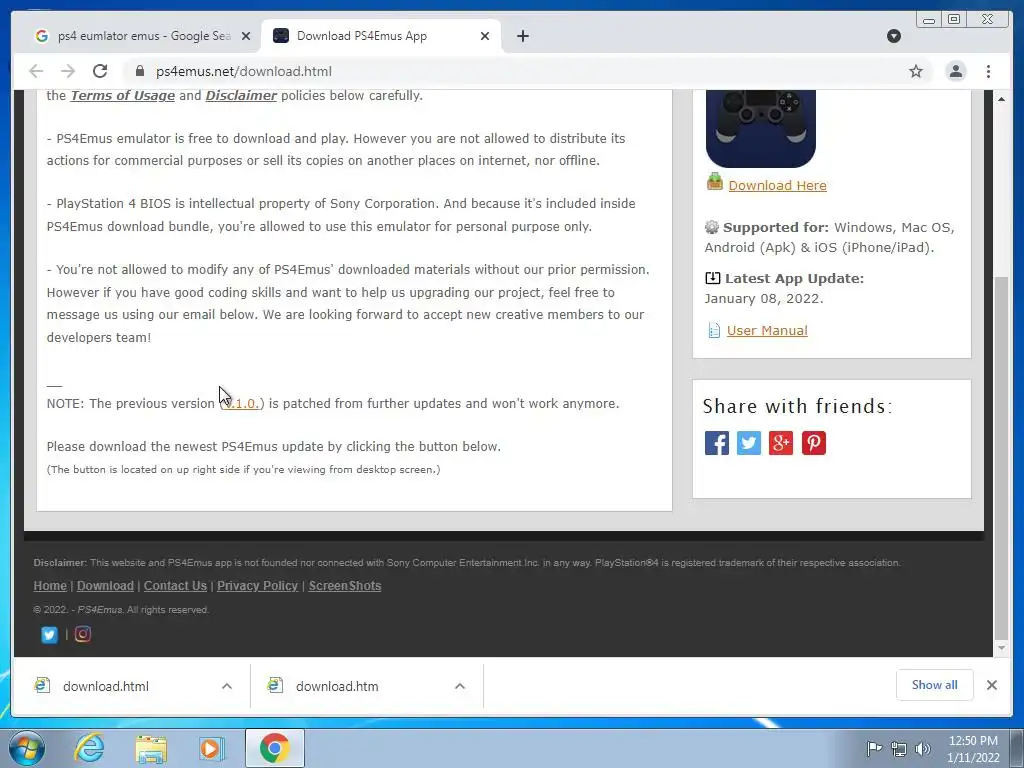
Task: Open the Download footer link
Action: [x=105, y=586]
